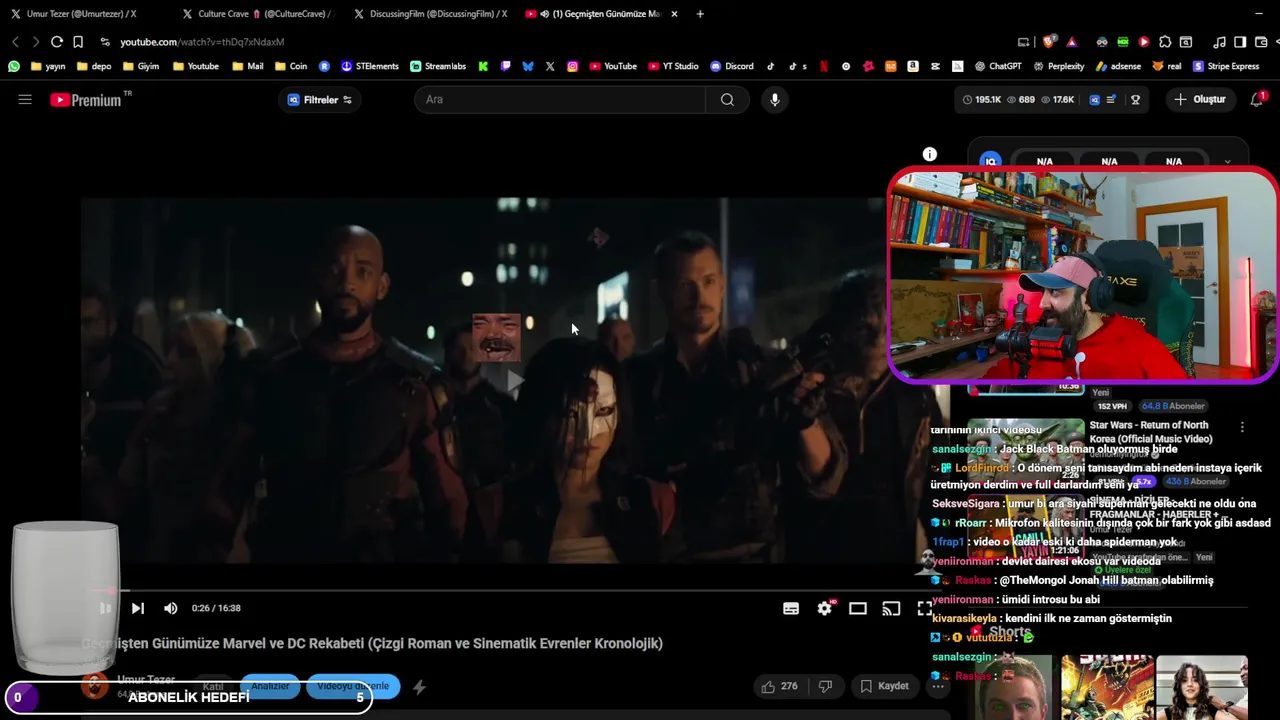Viewport: 1280px width, 720px height.
Task: Click the lightning bolt icon beside Videoyu düzenle
Action: pos(419,687)
